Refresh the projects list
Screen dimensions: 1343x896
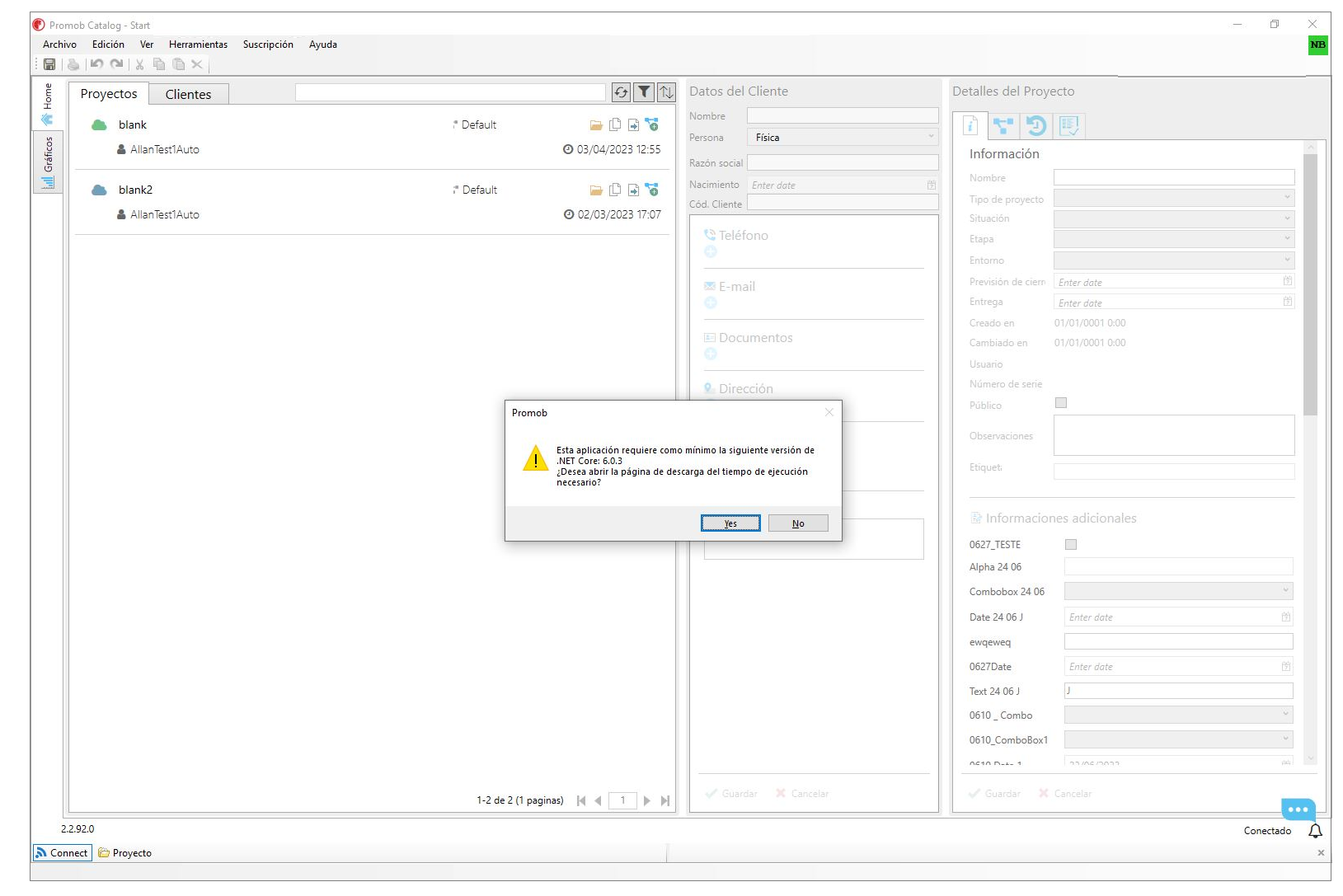(621, 92)
